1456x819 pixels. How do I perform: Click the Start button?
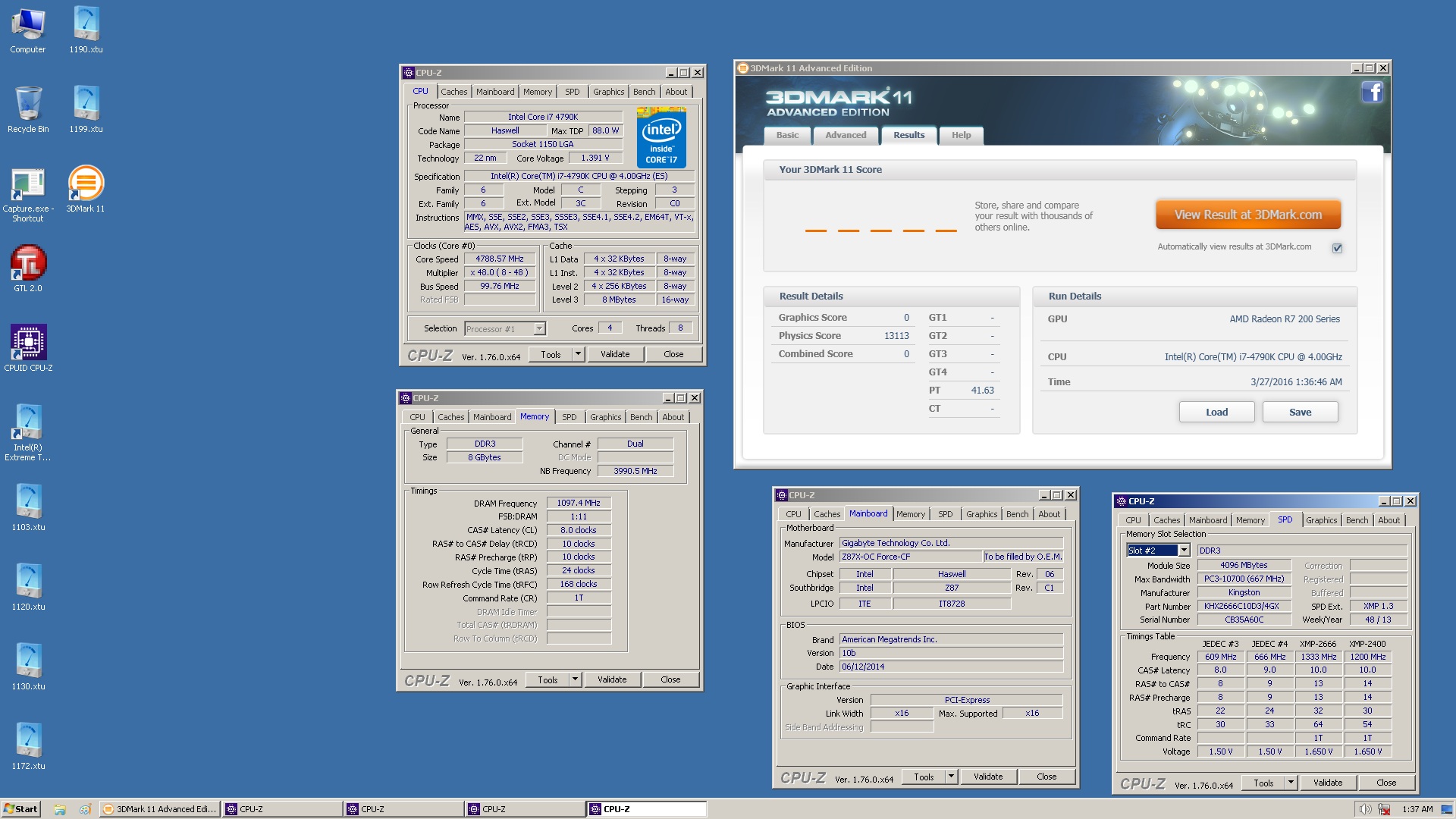(x=20, y=809)
